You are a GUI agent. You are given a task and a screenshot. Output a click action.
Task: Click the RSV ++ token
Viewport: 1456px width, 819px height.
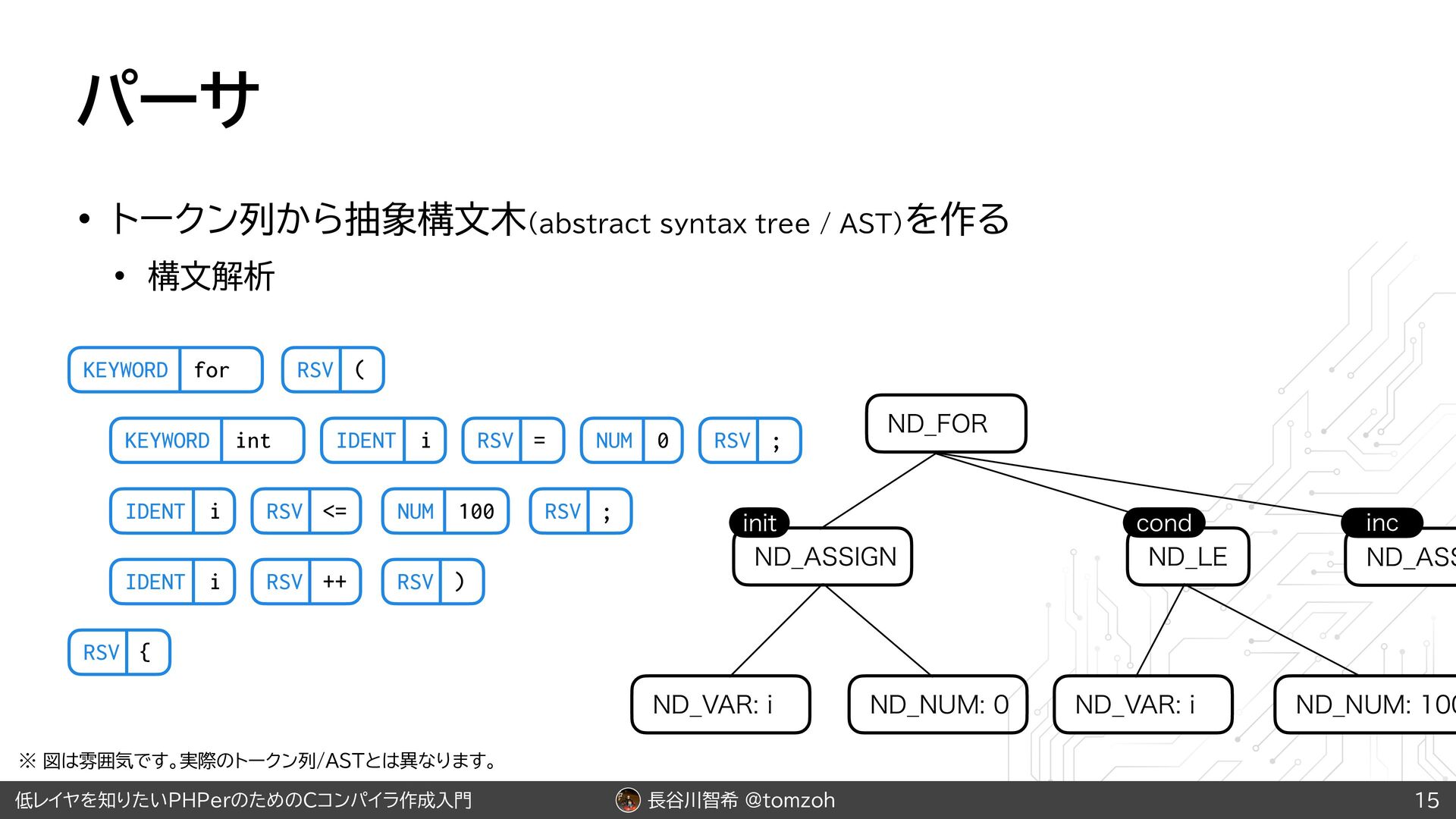click(306, 582)
